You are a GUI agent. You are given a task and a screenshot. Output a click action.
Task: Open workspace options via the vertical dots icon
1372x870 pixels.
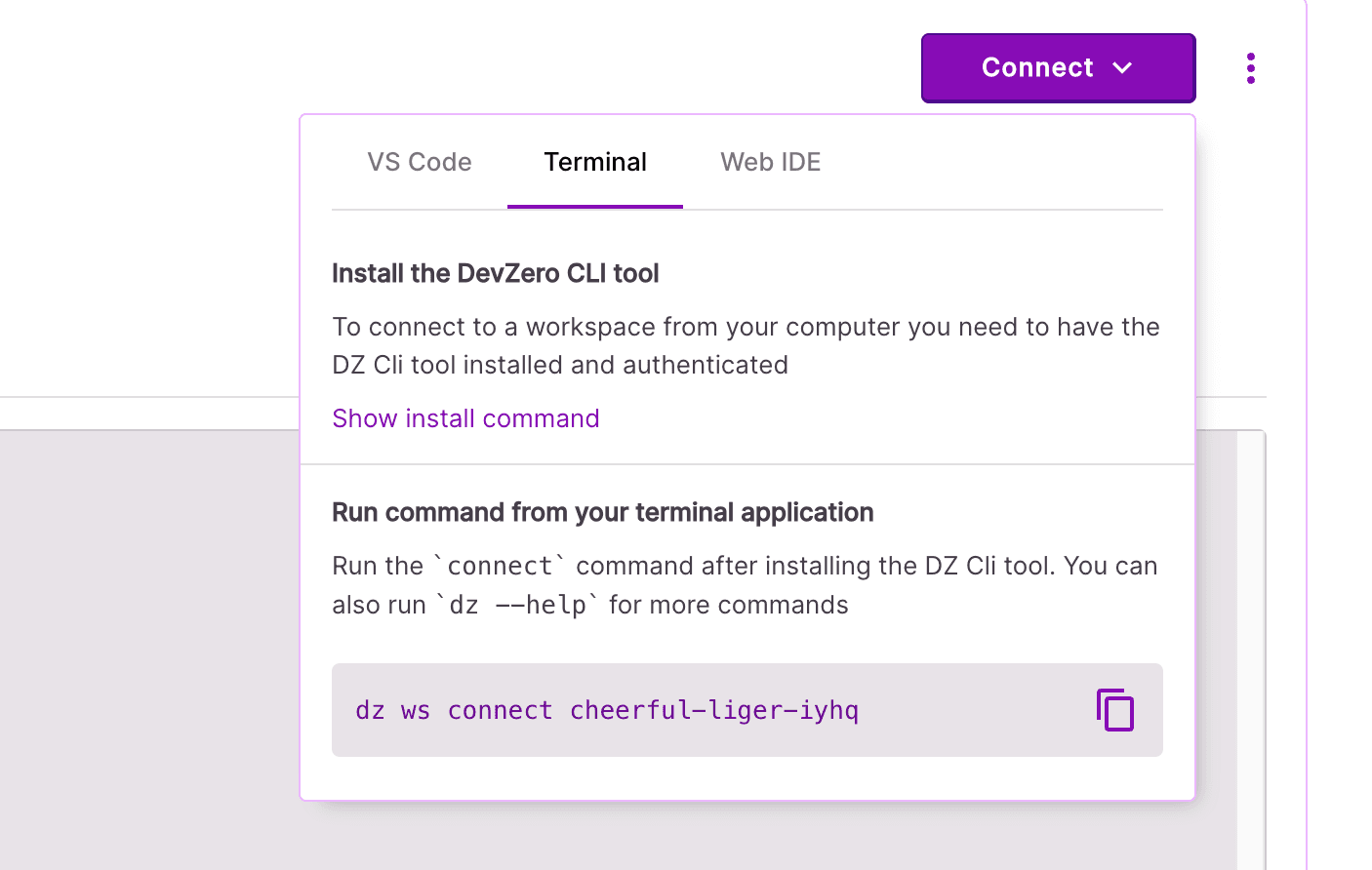1251,67
